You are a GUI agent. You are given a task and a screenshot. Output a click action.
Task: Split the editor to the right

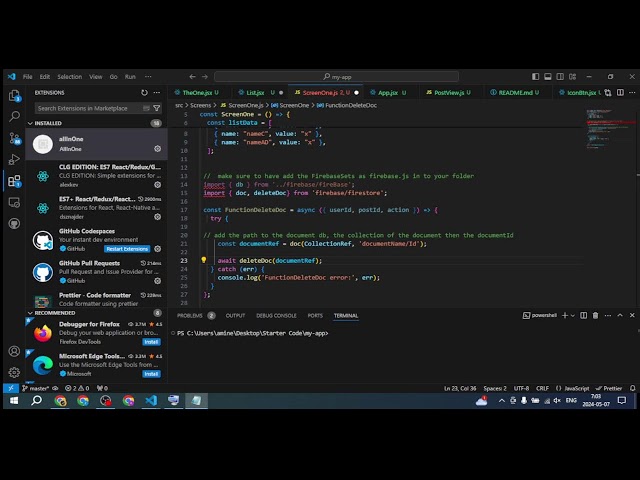[x=620, y=93]
